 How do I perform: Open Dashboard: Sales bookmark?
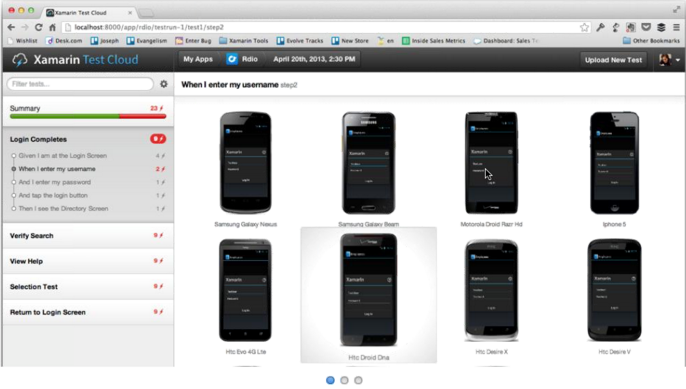[506, 41]
